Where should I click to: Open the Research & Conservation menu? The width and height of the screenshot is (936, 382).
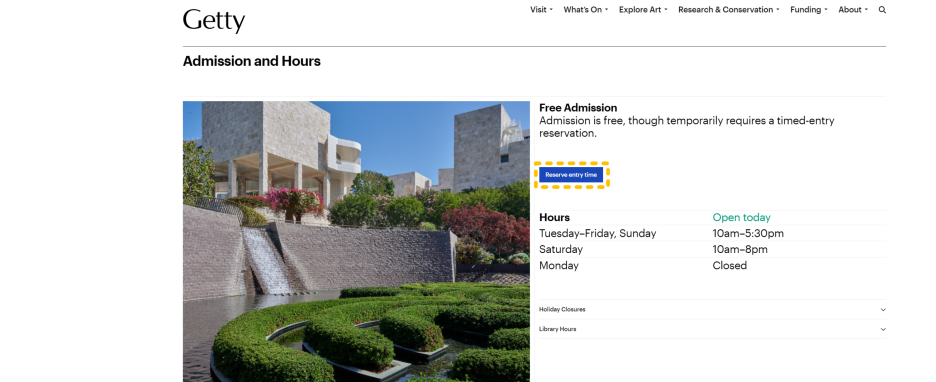coord(729,10)
